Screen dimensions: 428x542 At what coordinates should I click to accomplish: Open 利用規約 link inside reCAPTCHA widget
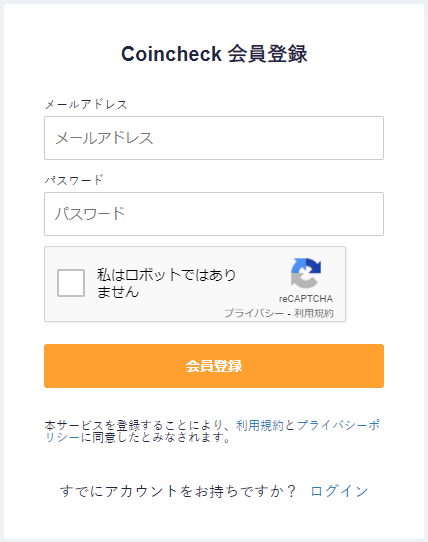[314, 313]
